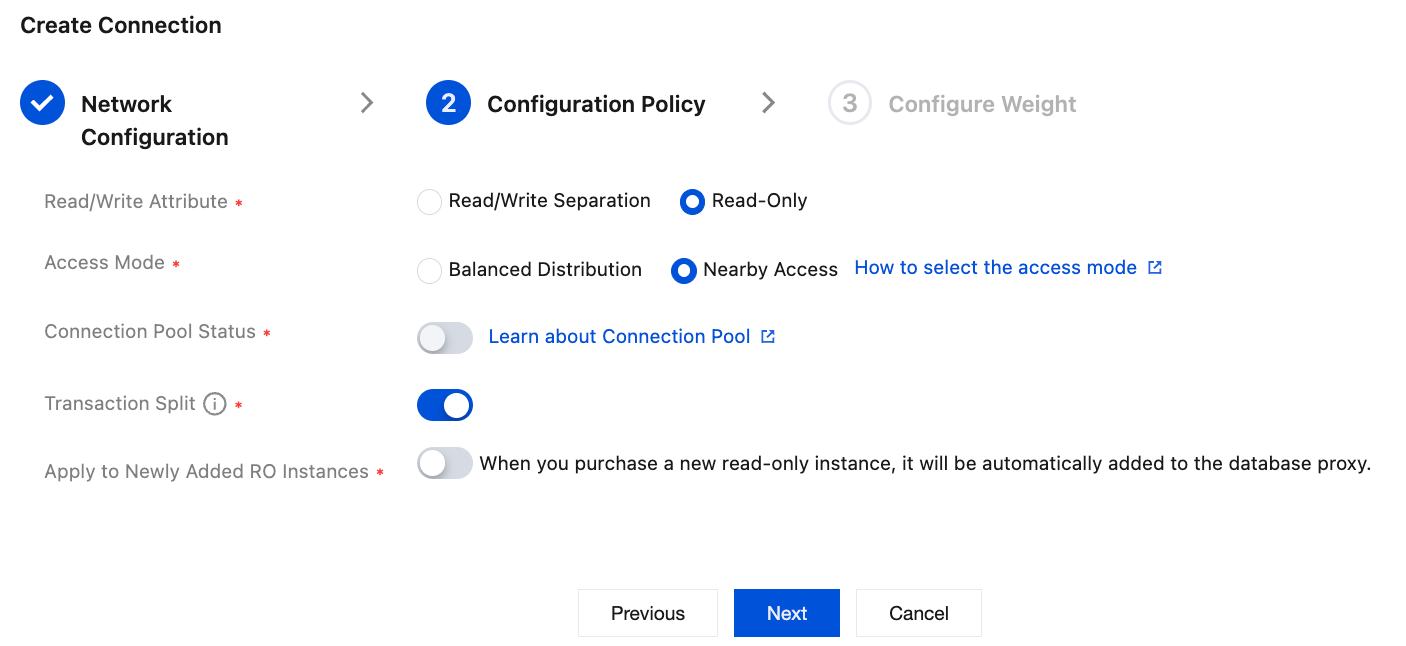Click the step 3 Configure Weight circle
This screenshot has height=646, width=1406.
pos(850,103)
